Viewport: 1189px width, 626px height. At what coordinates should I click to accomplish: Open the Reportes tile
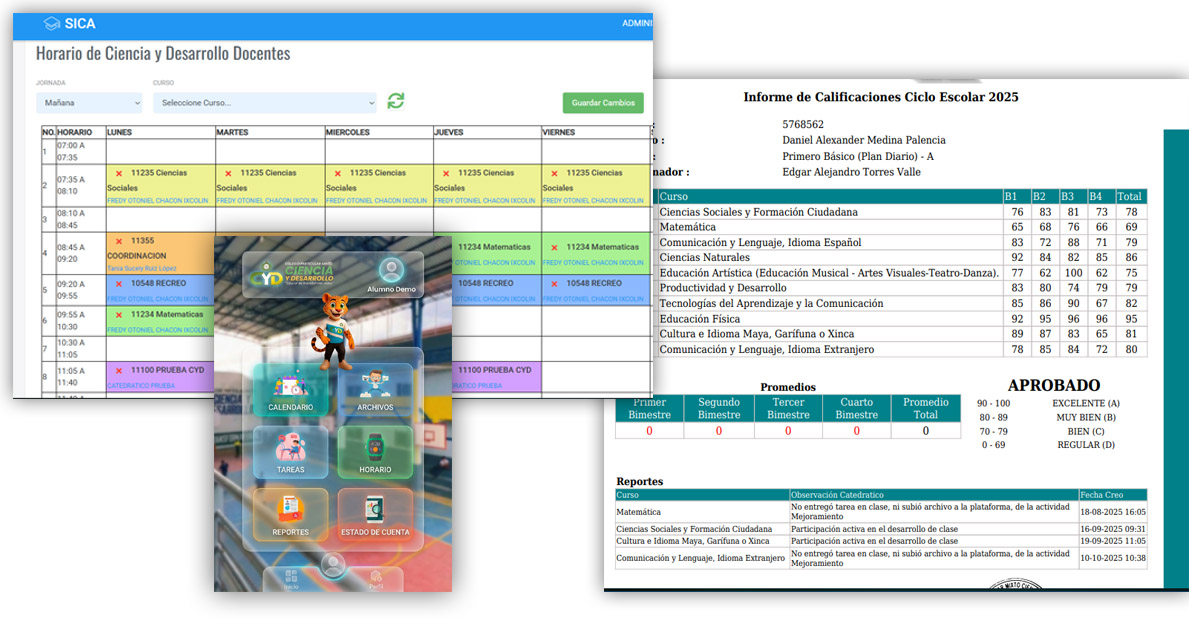pyautogui.click(x=290, y=514)
